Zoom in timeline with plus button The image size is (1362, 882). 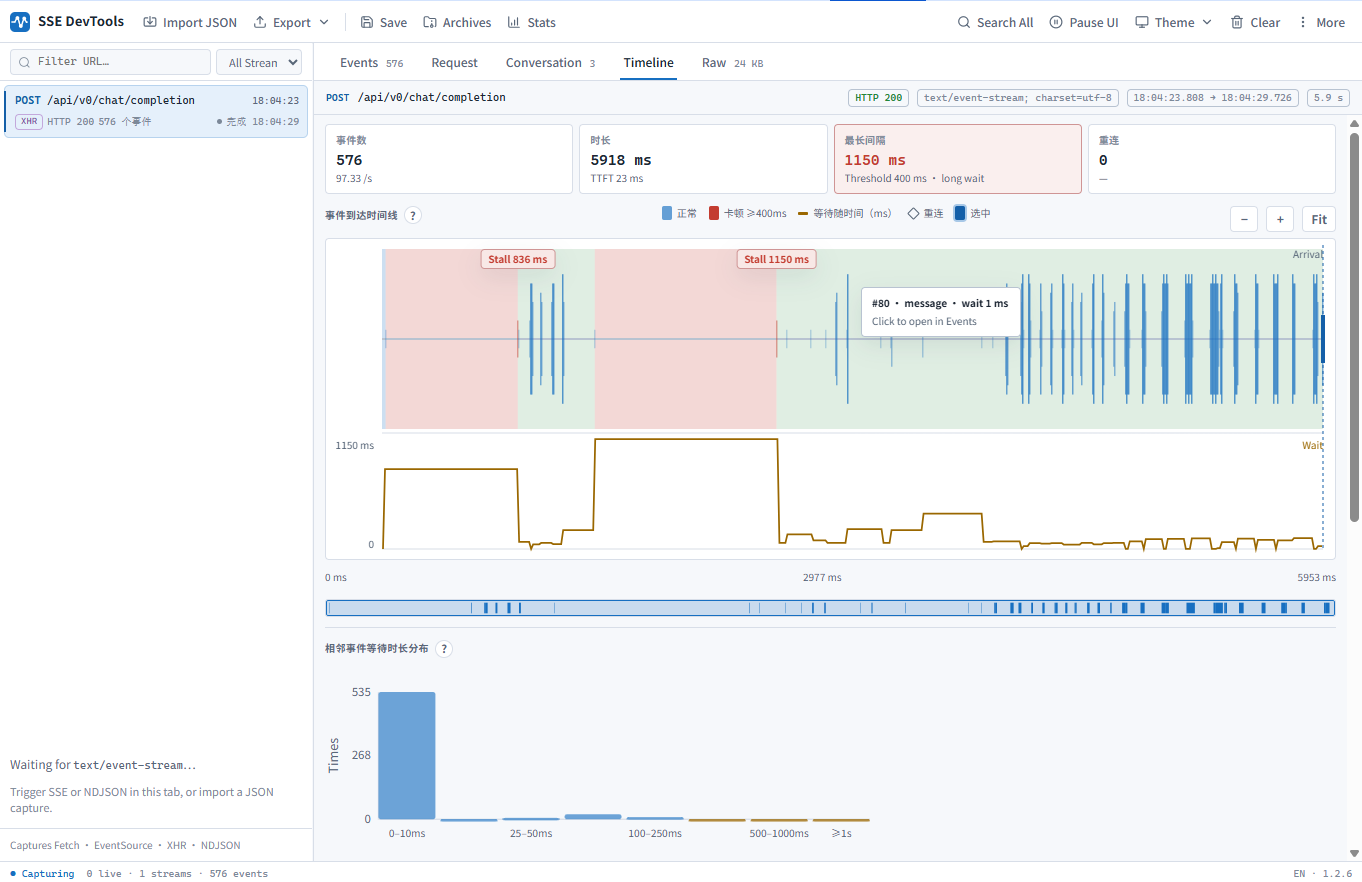[1280, 220]
